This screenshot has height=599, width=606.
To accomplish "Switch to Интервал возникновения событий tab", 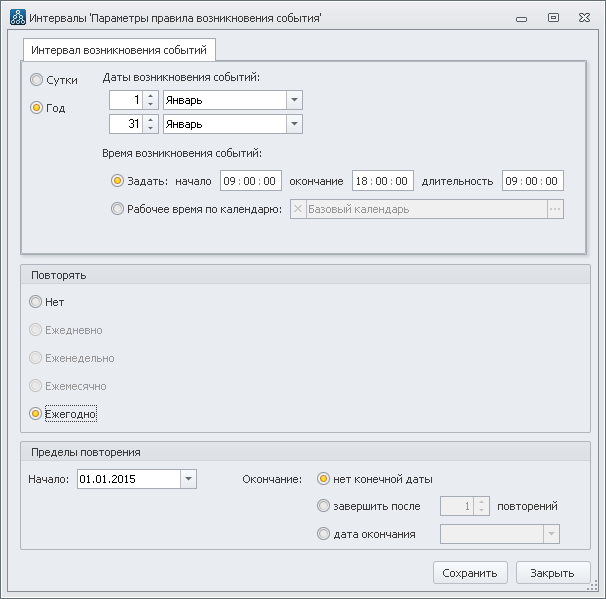I will click(x=119, y=50).
